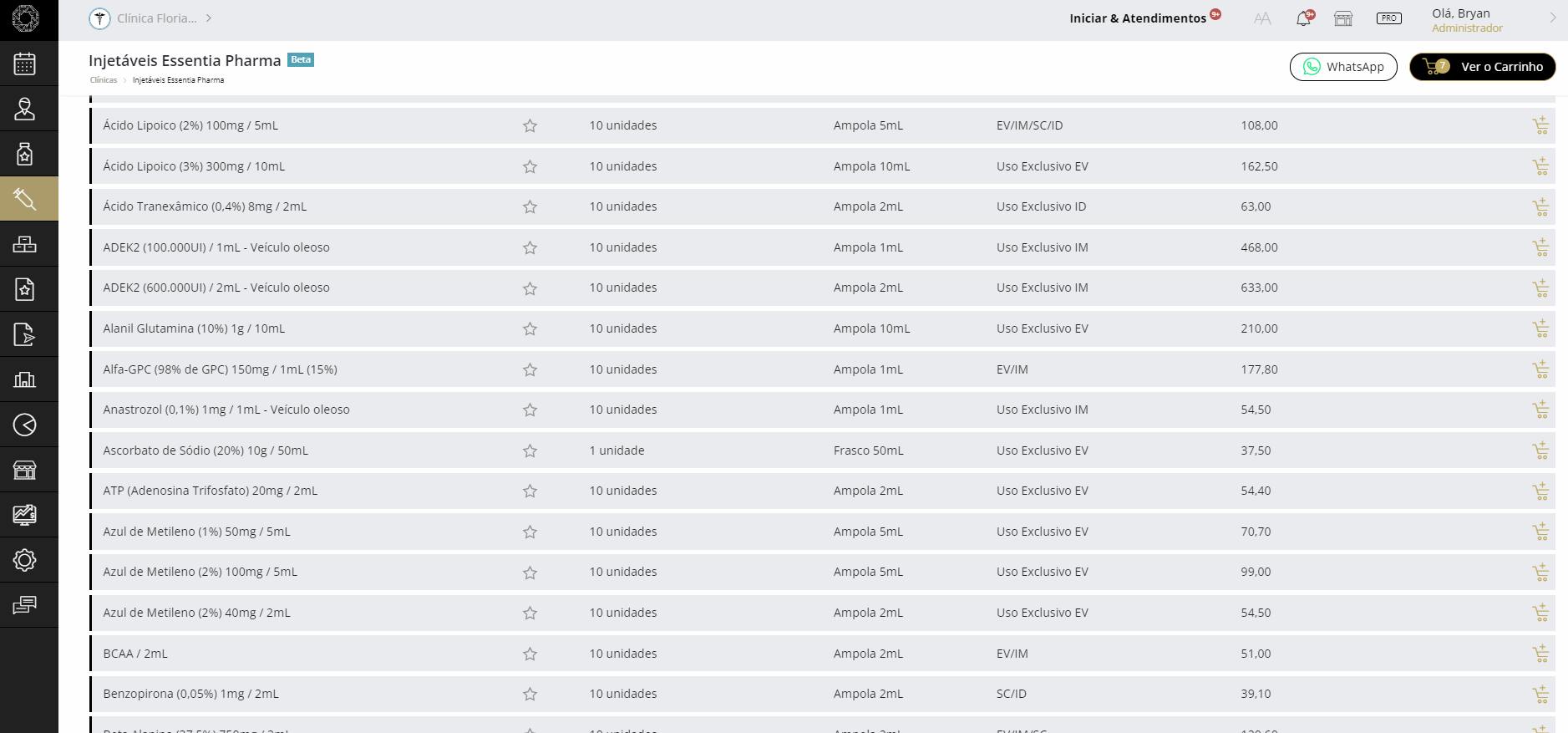The width and height of the screenshot is (1568, 733).
Task: Open the patients icon in sidebar
Action: (25, 109)
